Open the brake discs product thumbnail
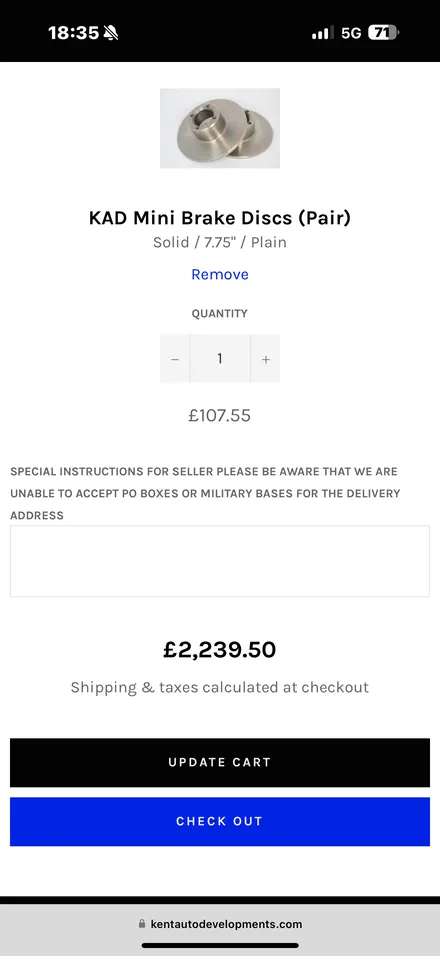The image size is (440, 956). 220,128
